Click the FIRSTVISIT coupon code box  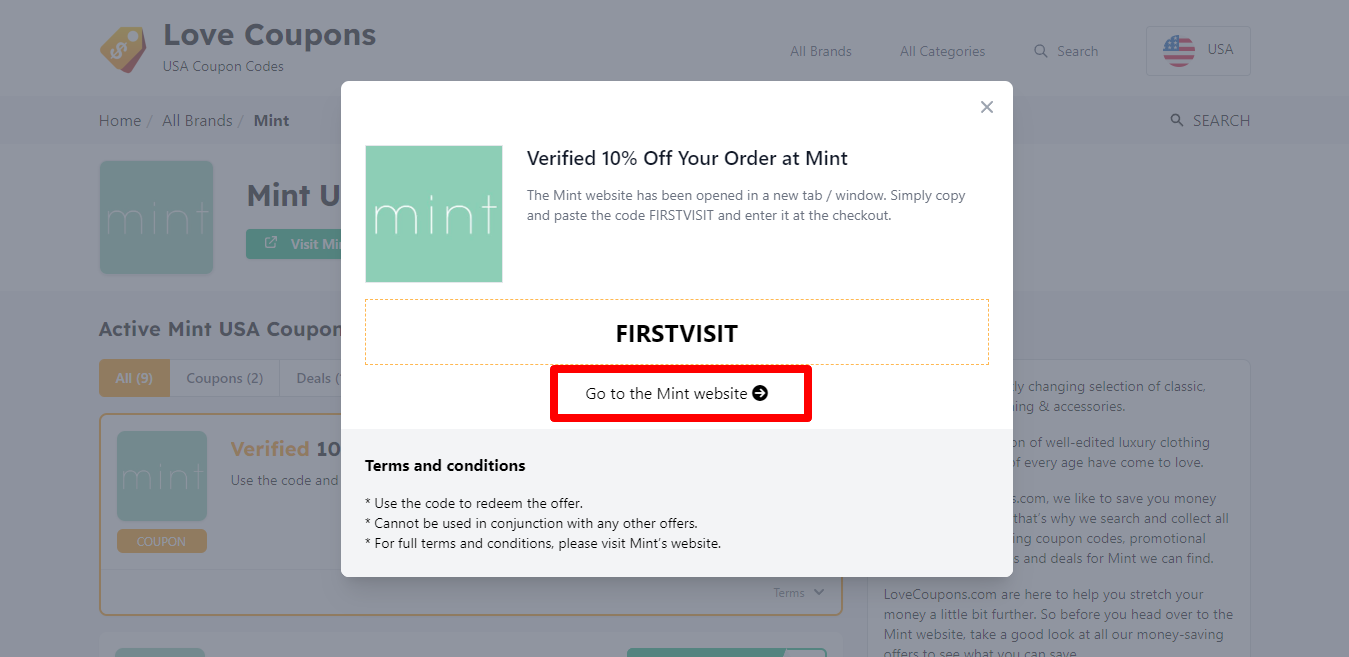click(x=676, y=333)
